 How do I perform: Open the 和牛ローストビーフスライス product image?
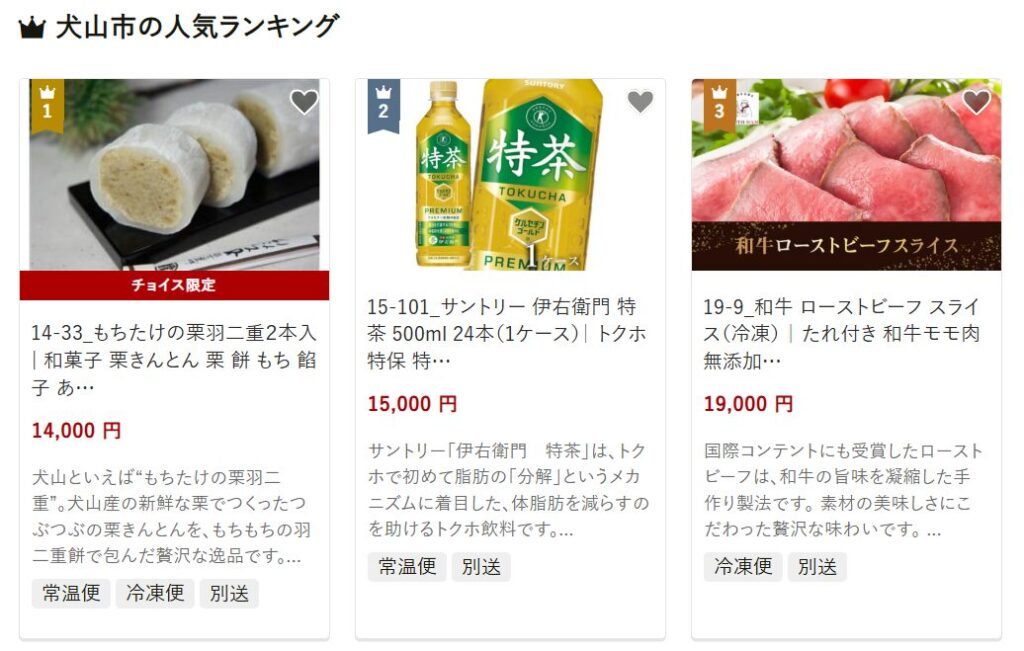pos(846,174)
